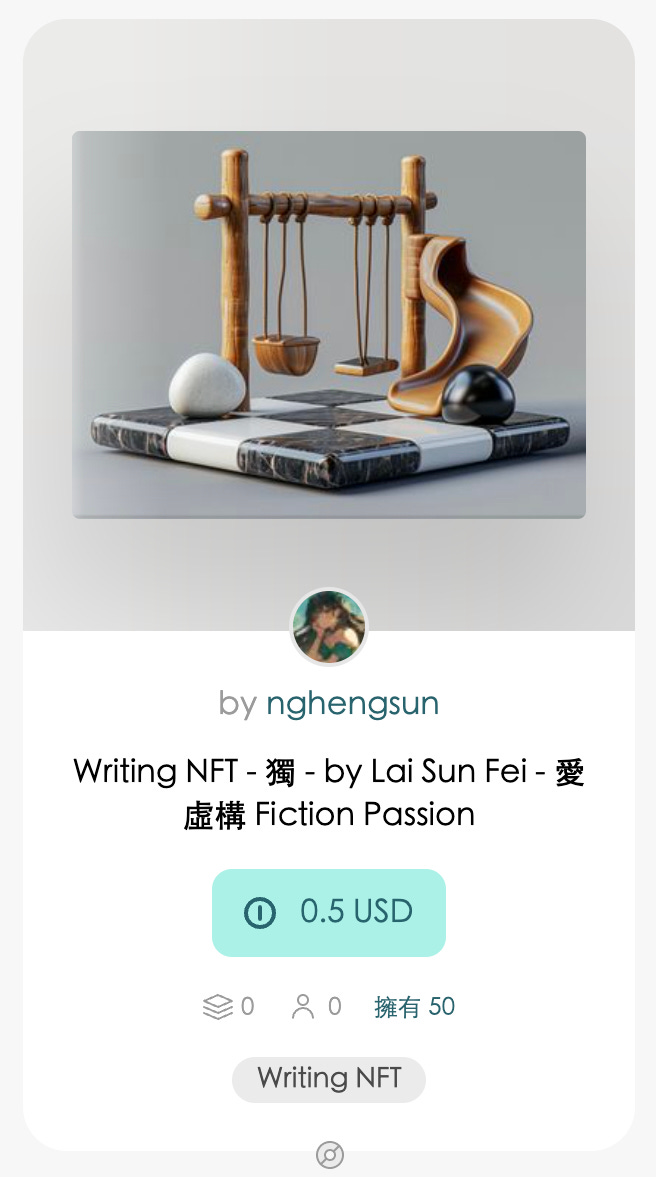The height and width of the screenshot is (1177, 656).
Task: Click the zero beside the layers icon
Action: [247, 1007]
